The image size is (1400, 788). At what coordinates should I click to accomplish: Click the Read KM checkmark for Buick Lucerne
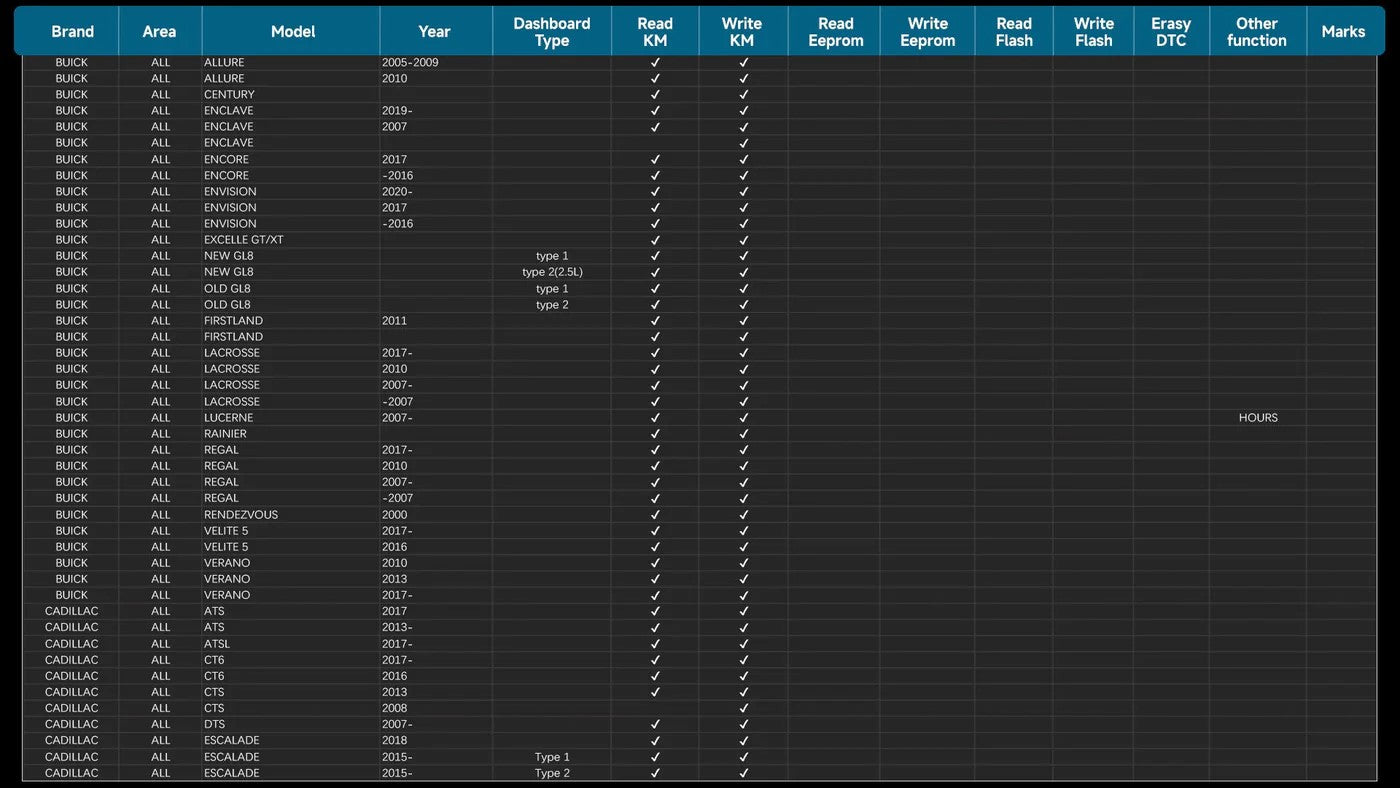point(655,418)
